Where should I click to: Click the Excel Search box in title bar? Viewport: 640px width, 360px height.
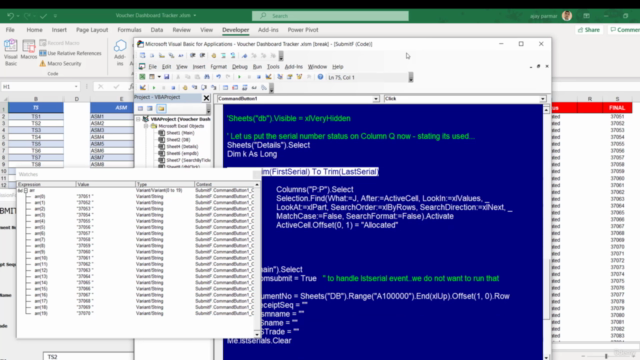pyautogui.click(x=330, y=16)
